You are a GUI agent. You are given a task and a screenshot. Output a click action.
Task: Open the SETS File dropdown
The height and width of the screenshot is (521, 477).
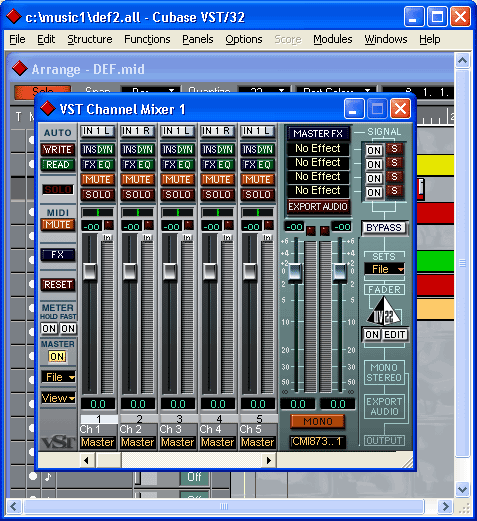[384, 269]
